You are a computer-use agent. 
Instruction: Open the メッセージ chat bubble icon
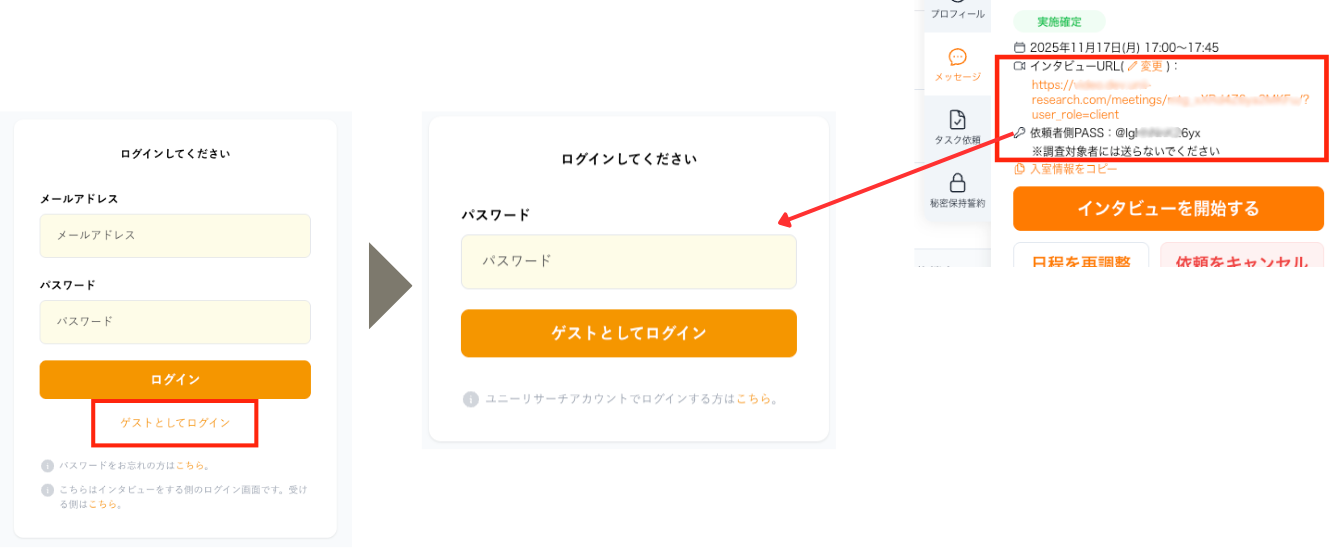pos(957,57)
